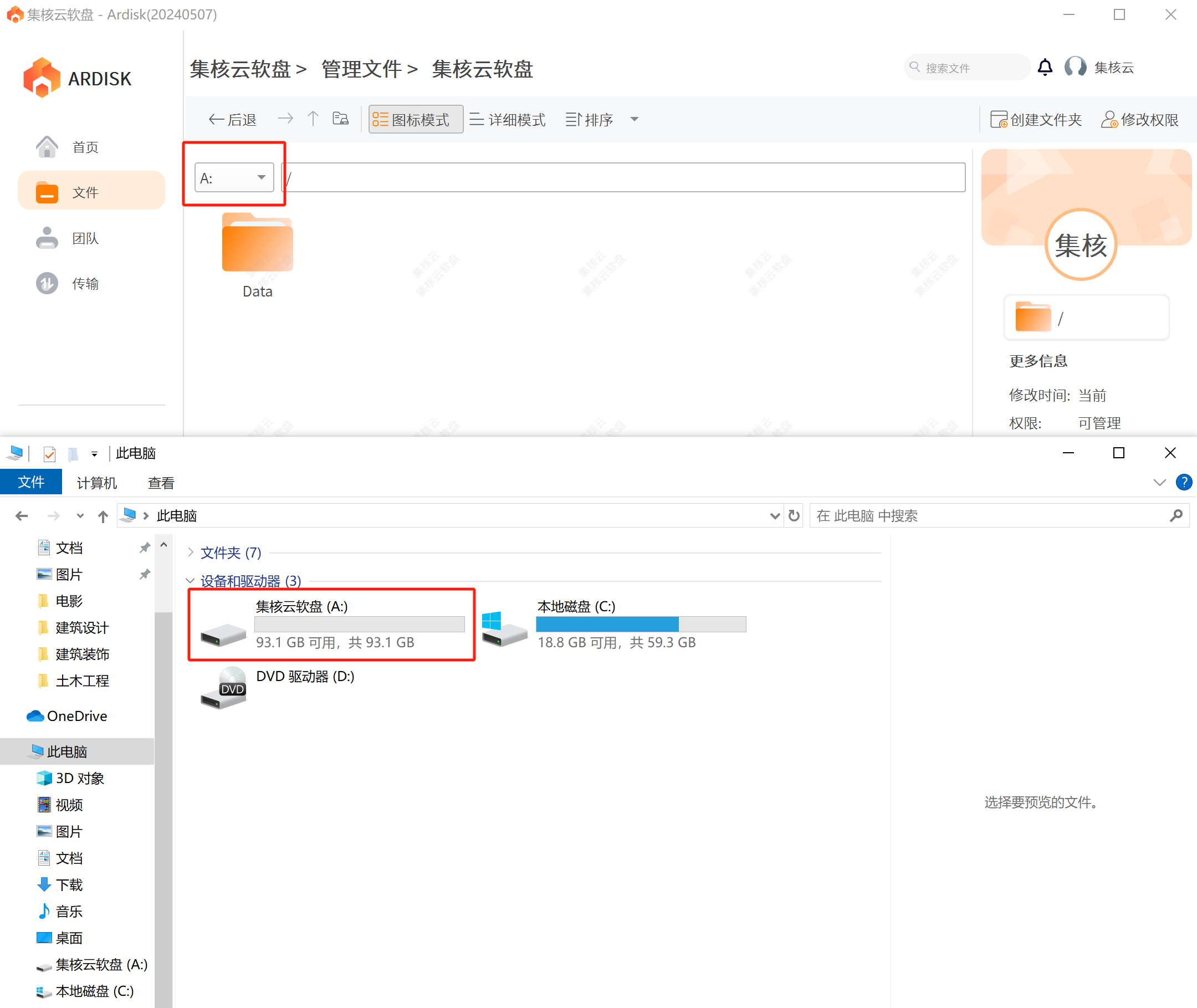Image resolution: width=1197 pixels, height=1008 pixels.
Task: Click the Back (后退) button in Ardisk toolbar
Action: pyautogui.click(x=233, y=120)
